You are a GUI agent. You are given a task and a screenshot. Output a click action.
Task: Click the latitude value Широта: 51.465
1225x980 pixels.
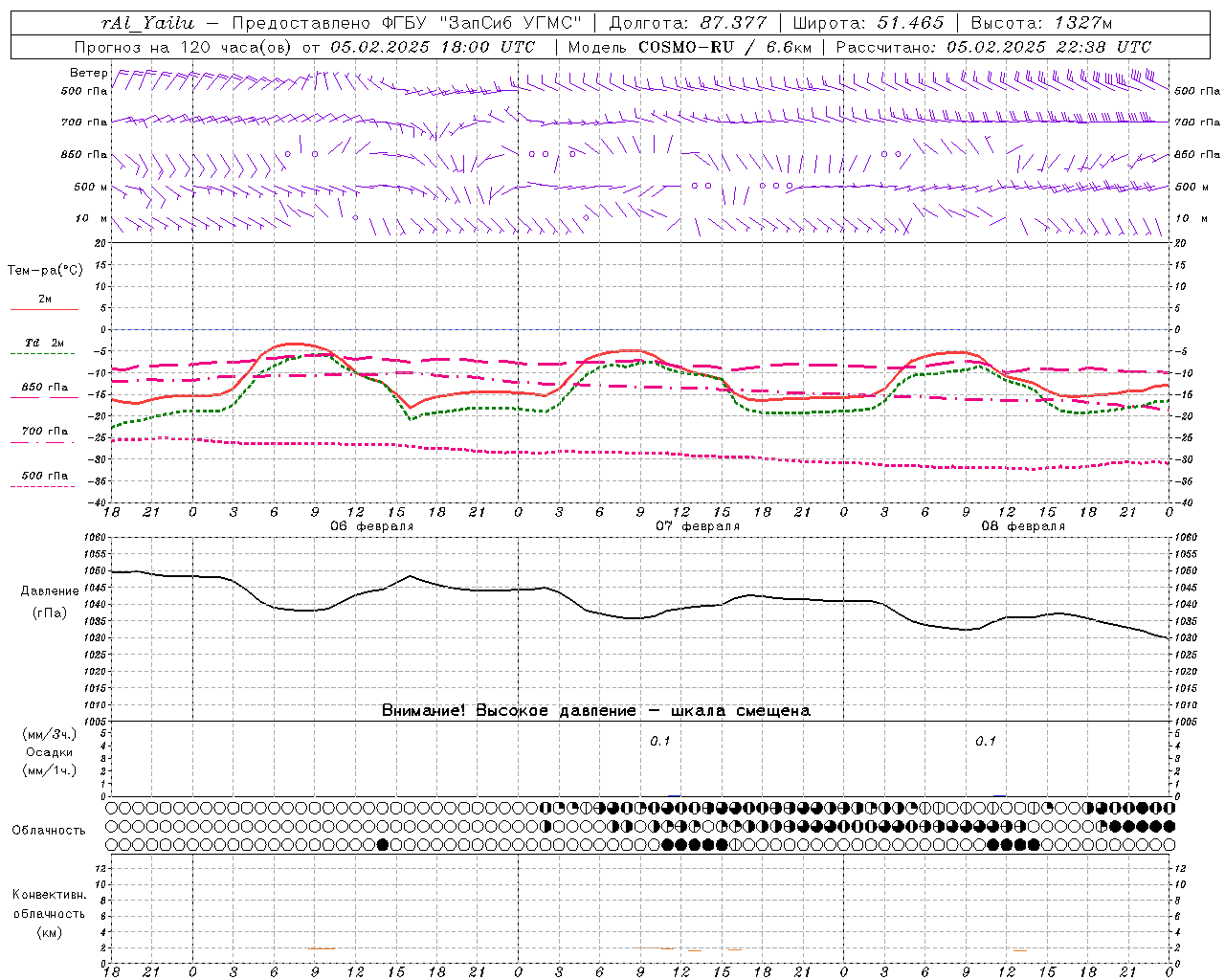[x=869, y=23]
